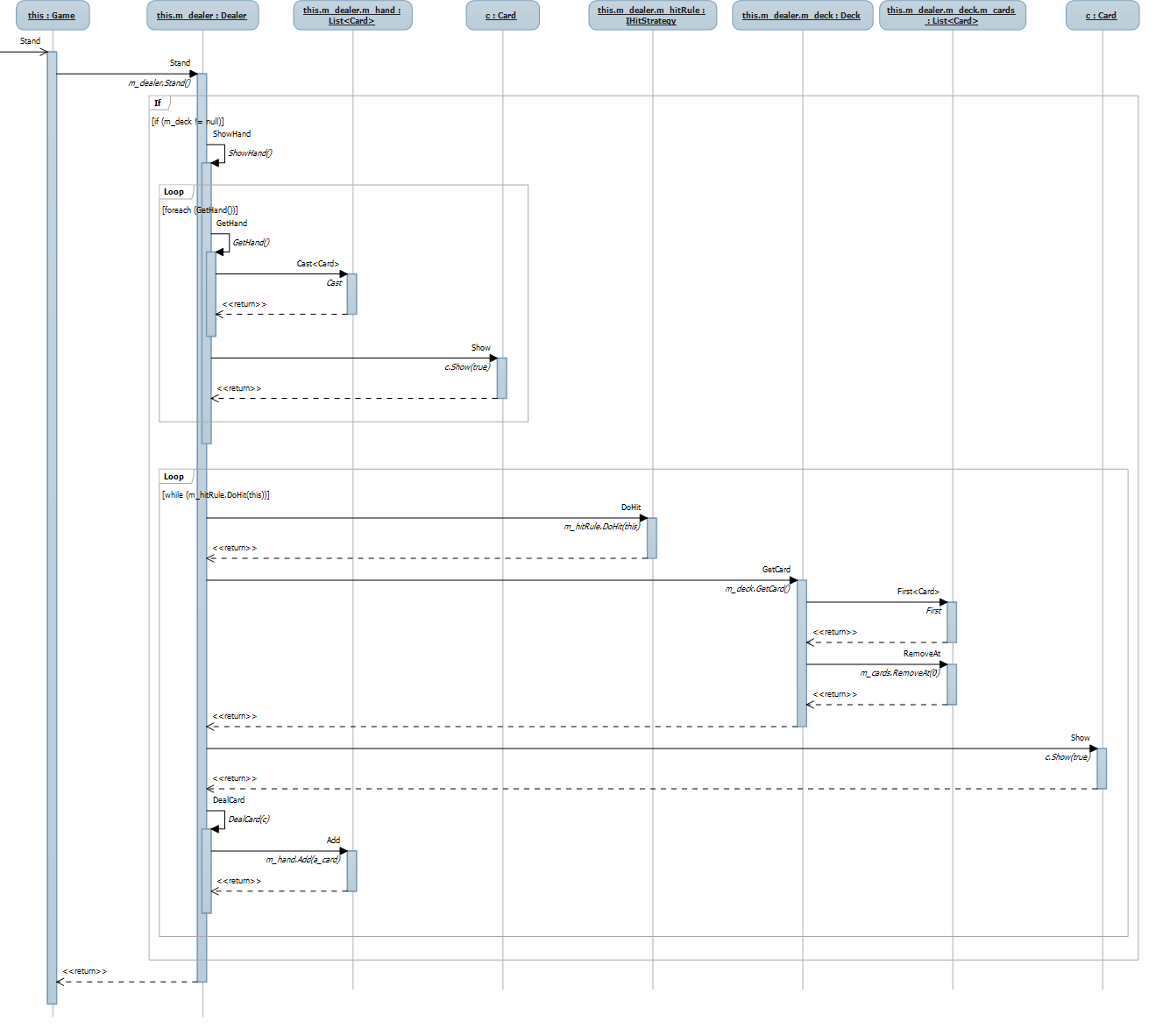Screen dimensions: 1163x1036
Task: Click the <<return>> label under the RemoveAt message
Action: tap(835, 694)
